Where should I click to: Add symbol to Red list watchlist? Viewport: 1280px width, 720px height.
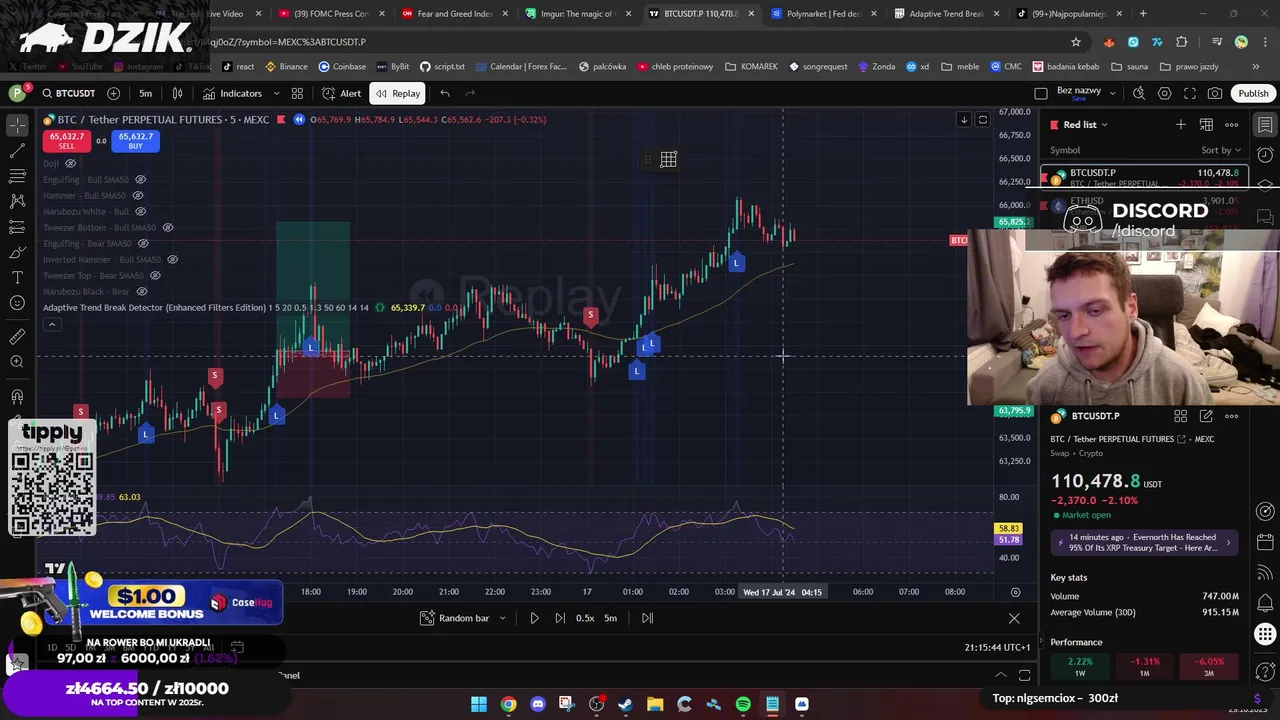tap(1181, 124)
